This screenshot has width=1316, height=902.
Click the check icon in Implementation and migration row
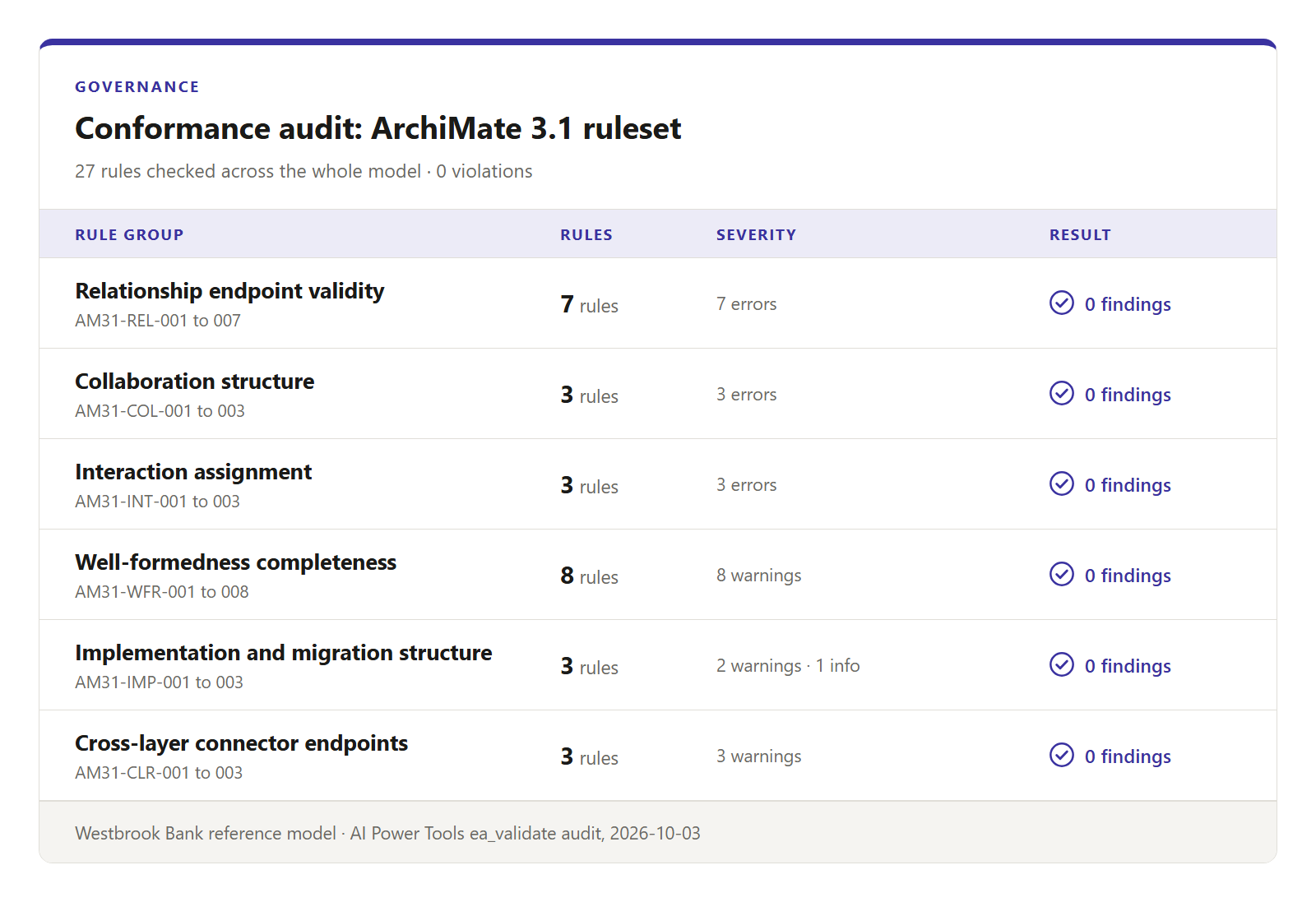1062,664
